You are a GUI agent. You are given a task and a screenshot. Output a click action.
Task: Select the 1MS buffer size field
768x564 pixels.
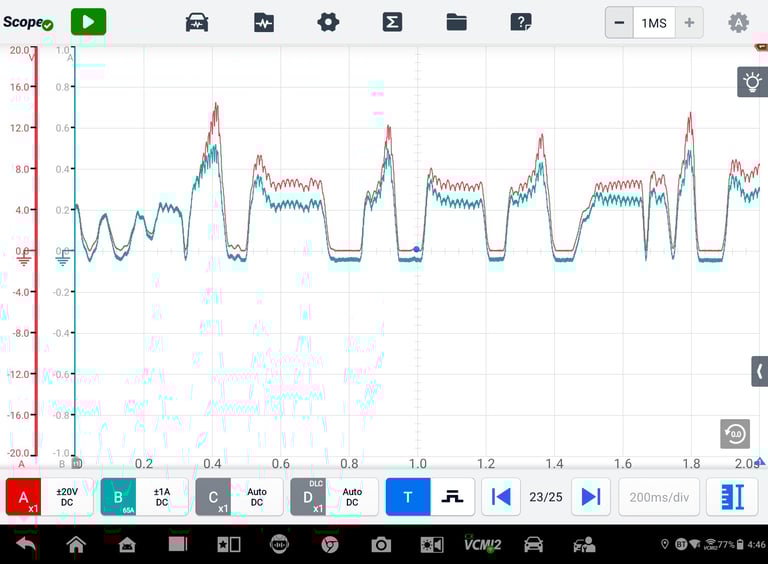click(x=654, y=23)
